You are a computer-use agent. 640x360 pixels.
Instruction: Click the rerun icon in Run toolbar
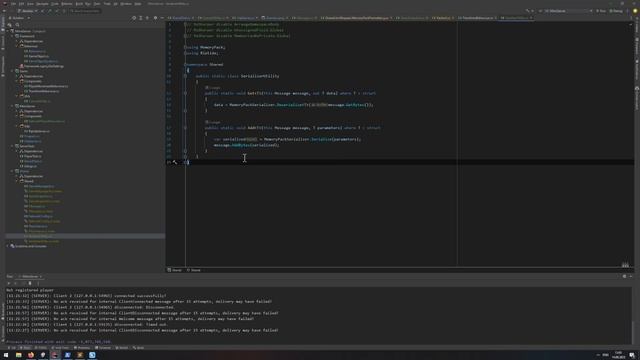point(9,283)
